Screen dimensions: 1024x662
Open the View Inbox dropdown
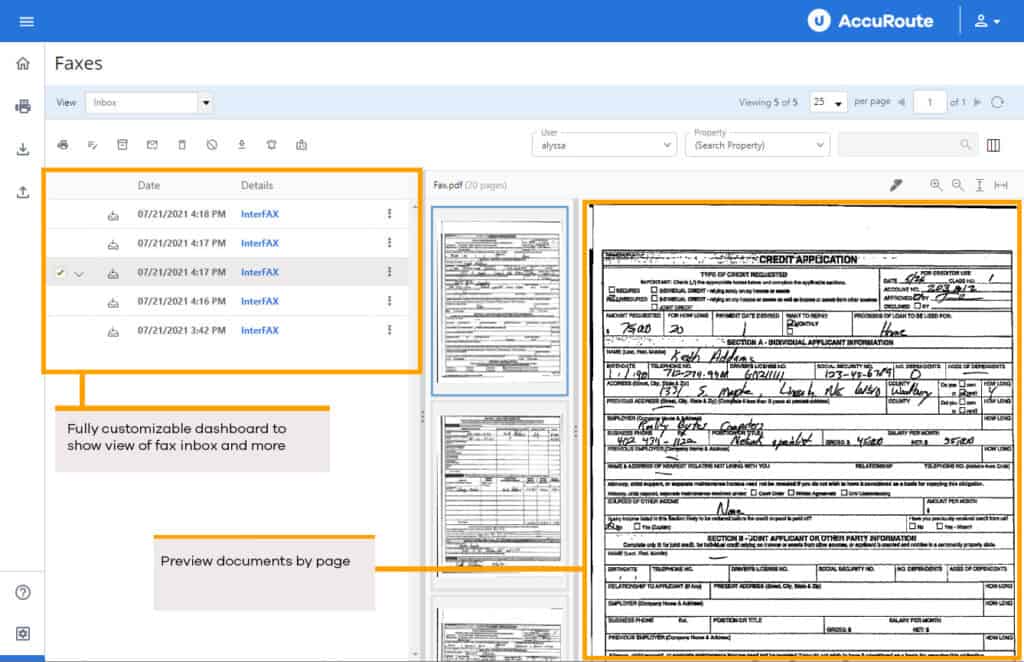point(205,102)
